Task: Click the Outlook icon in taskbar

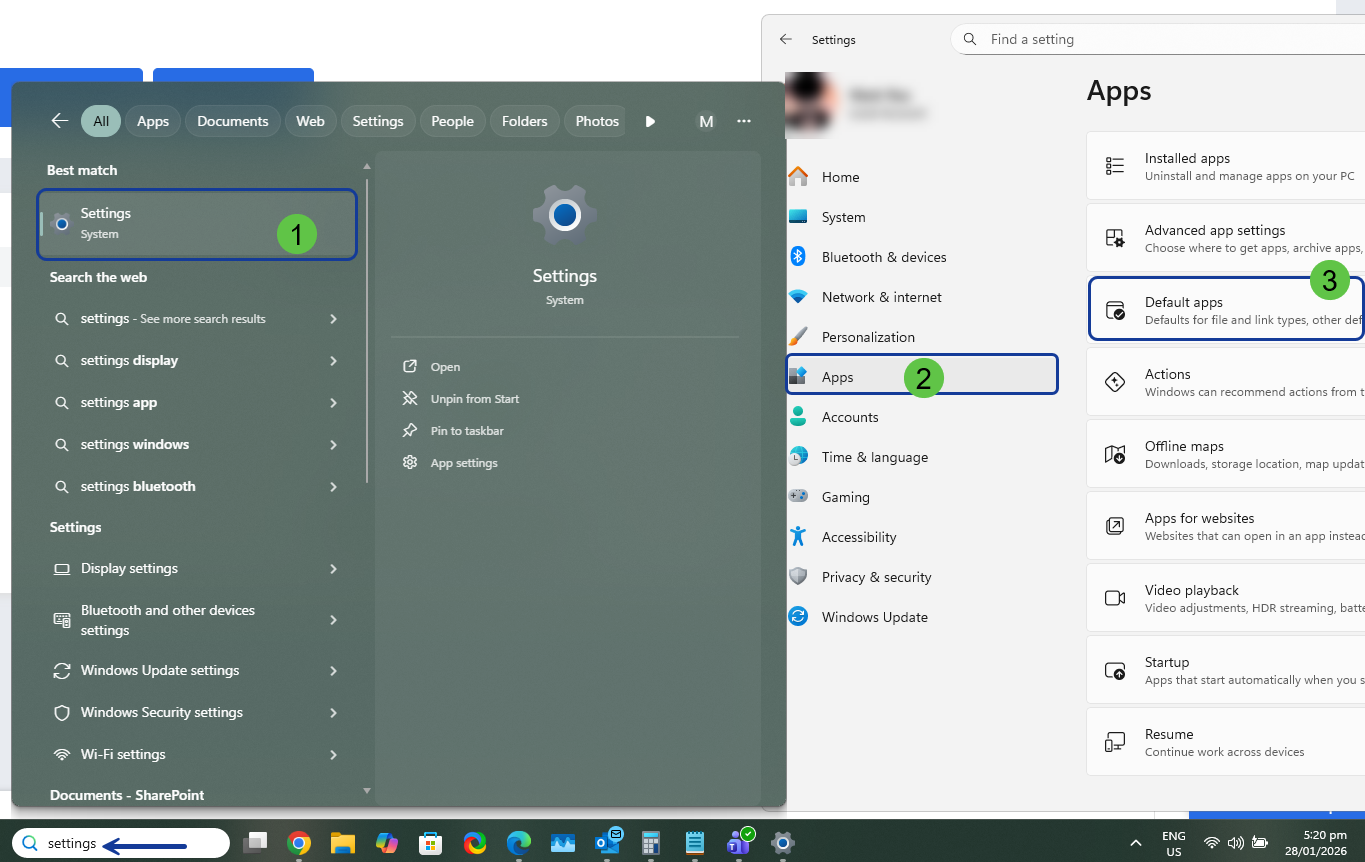Action: click(607, 842)
